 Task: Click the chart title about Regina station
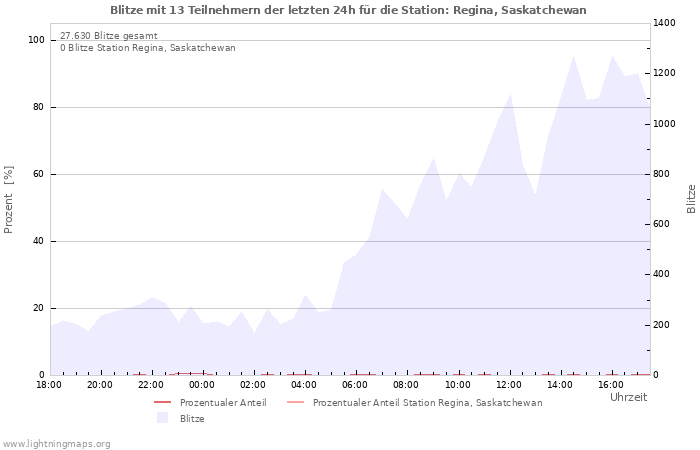click(x=348, y=10)
